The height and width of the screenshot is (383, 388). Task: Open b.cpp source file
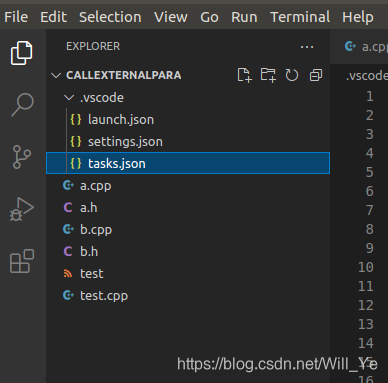[x=188, y=229]
